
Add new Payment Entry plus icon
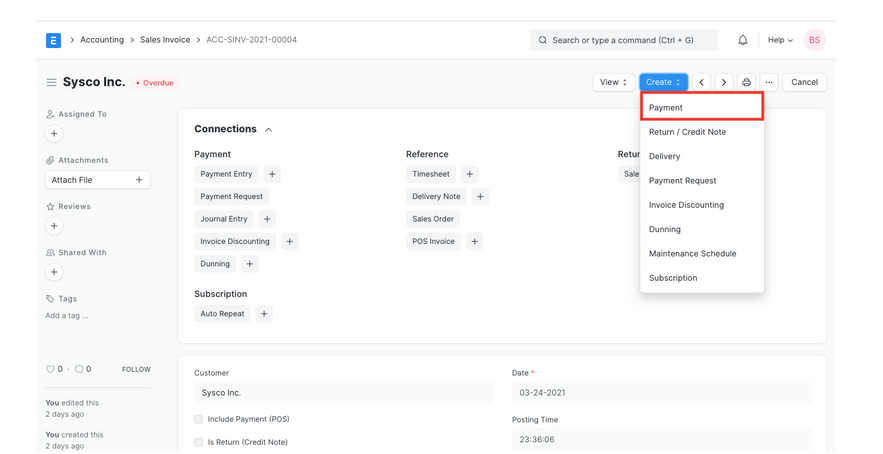(x=272, y=174)
